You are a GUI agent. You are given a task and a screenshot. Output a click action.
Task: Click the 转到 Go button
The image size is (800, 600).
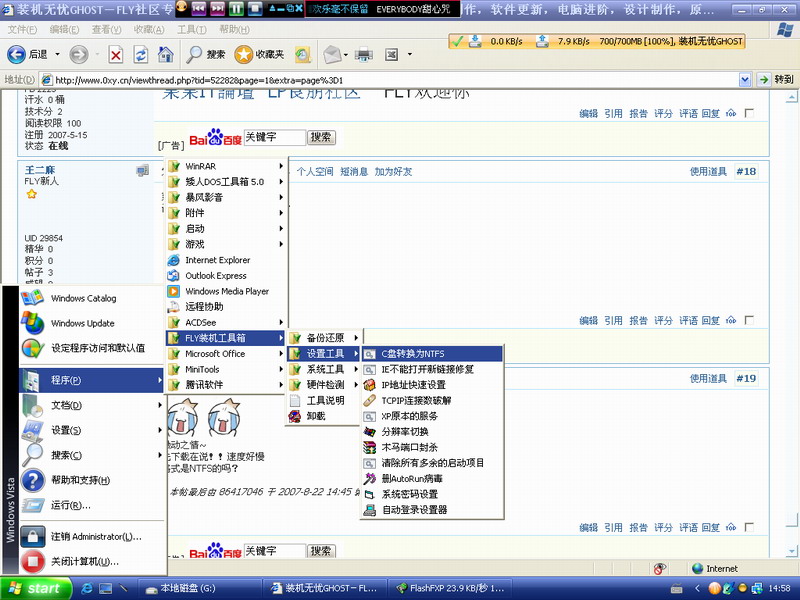[776, 80]
